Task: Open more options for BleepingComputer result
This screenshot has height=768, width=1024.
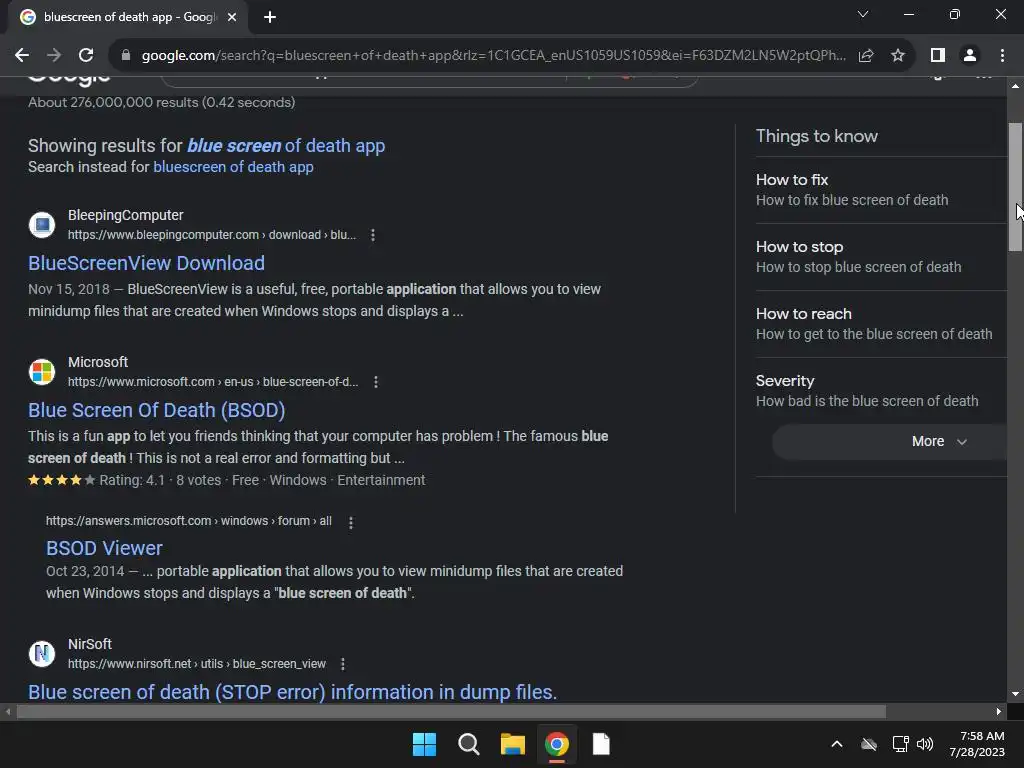Action: [x=373, y=235]
